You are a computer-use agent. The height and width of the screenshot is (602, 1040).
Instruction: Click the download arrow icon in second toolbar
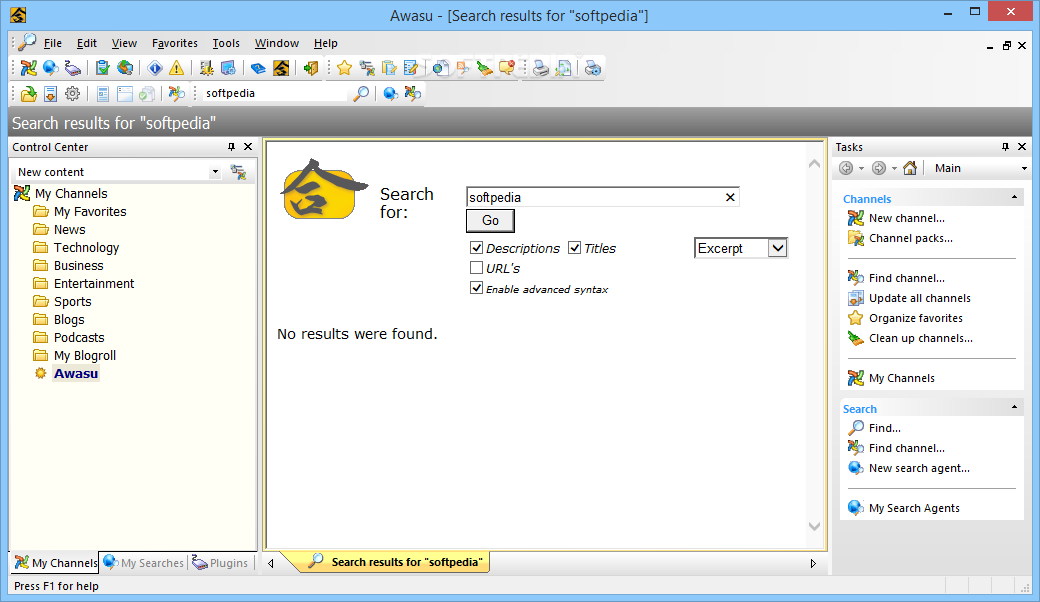50,93
